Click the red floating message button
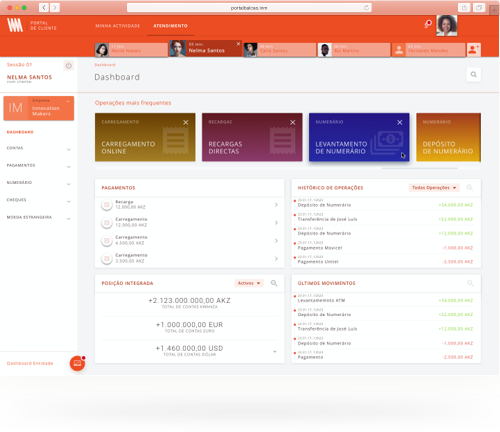 coord(77,363)
